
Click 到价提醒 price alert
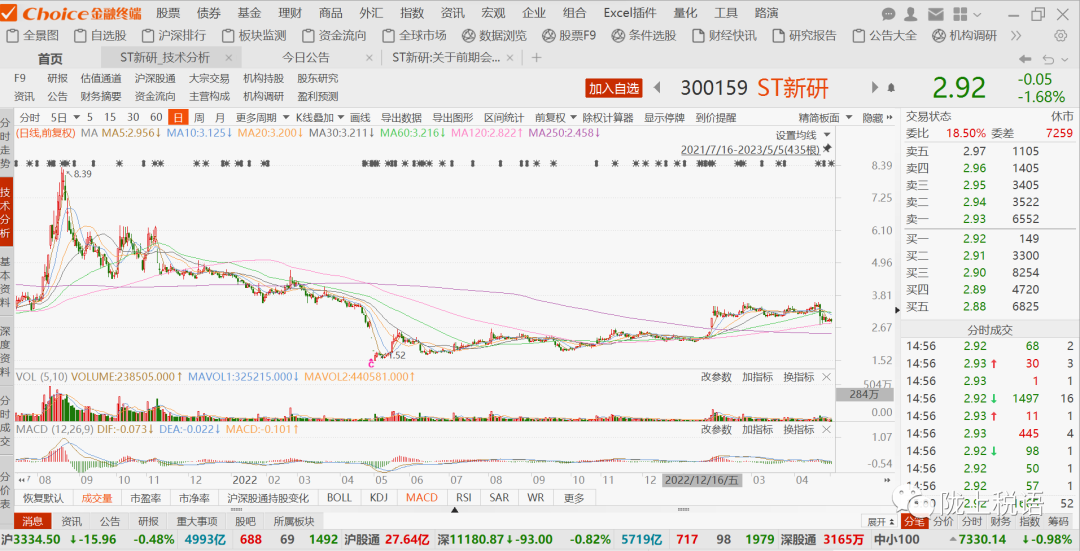716,118
